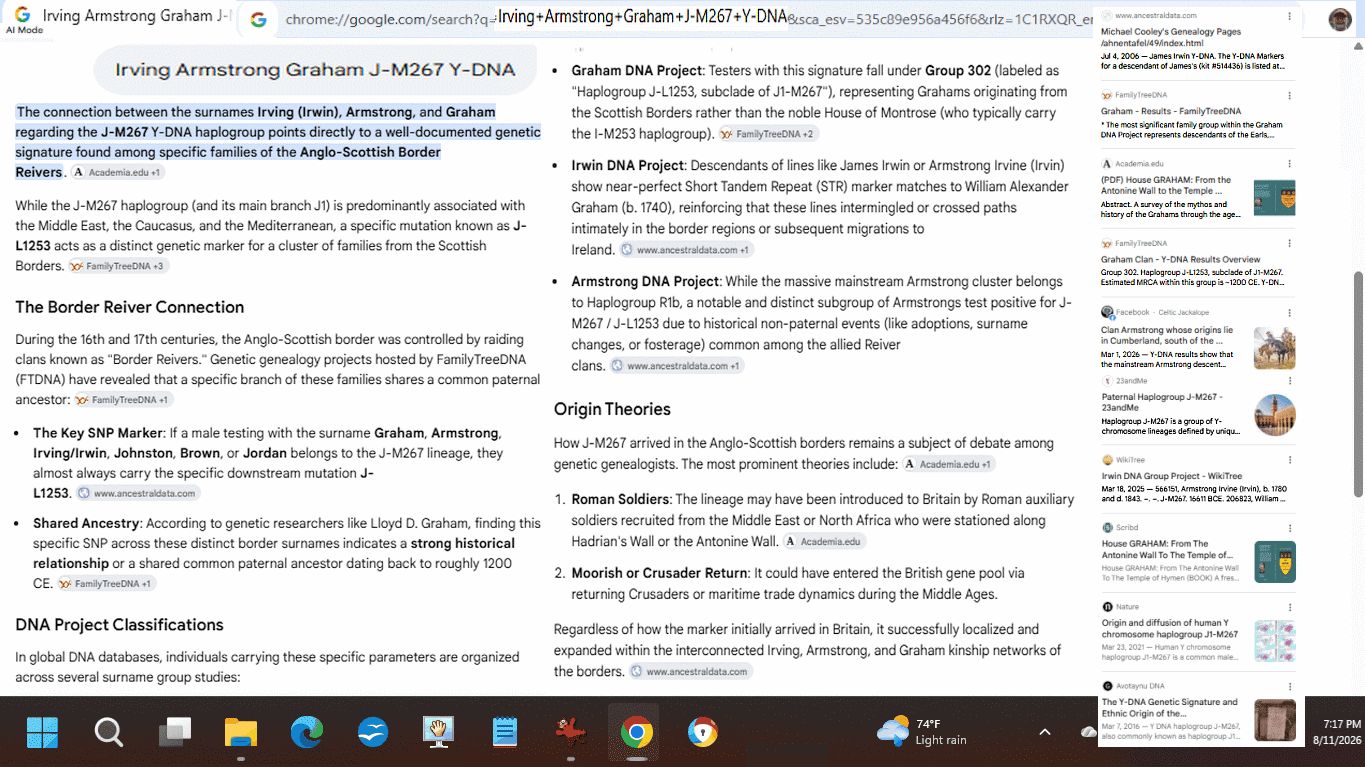
Task: Open Academia.edu +1 chip under Origin Theories
Action: click(949, 464)
